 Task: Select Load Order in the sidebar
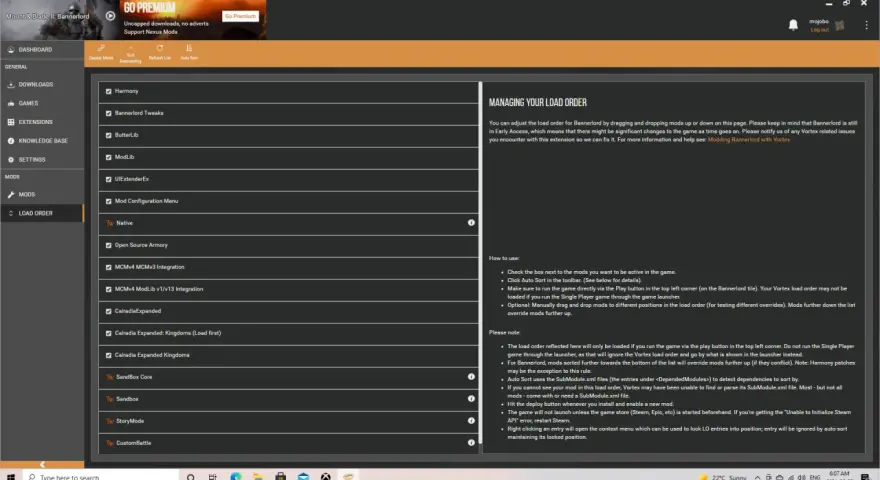coord(42,213)
